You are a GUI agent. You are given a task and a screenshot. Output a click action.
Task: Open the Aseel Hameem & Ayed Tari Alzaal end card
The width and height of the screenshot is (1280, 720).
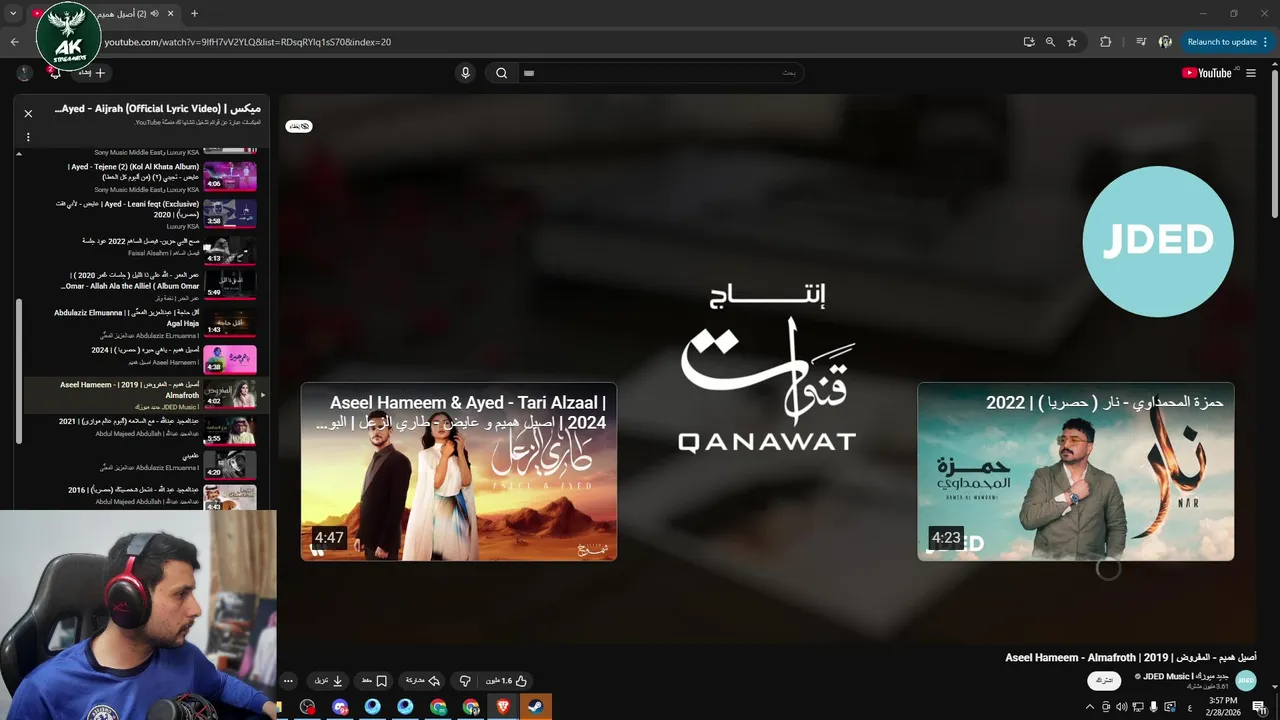click(x=459, y=471)
